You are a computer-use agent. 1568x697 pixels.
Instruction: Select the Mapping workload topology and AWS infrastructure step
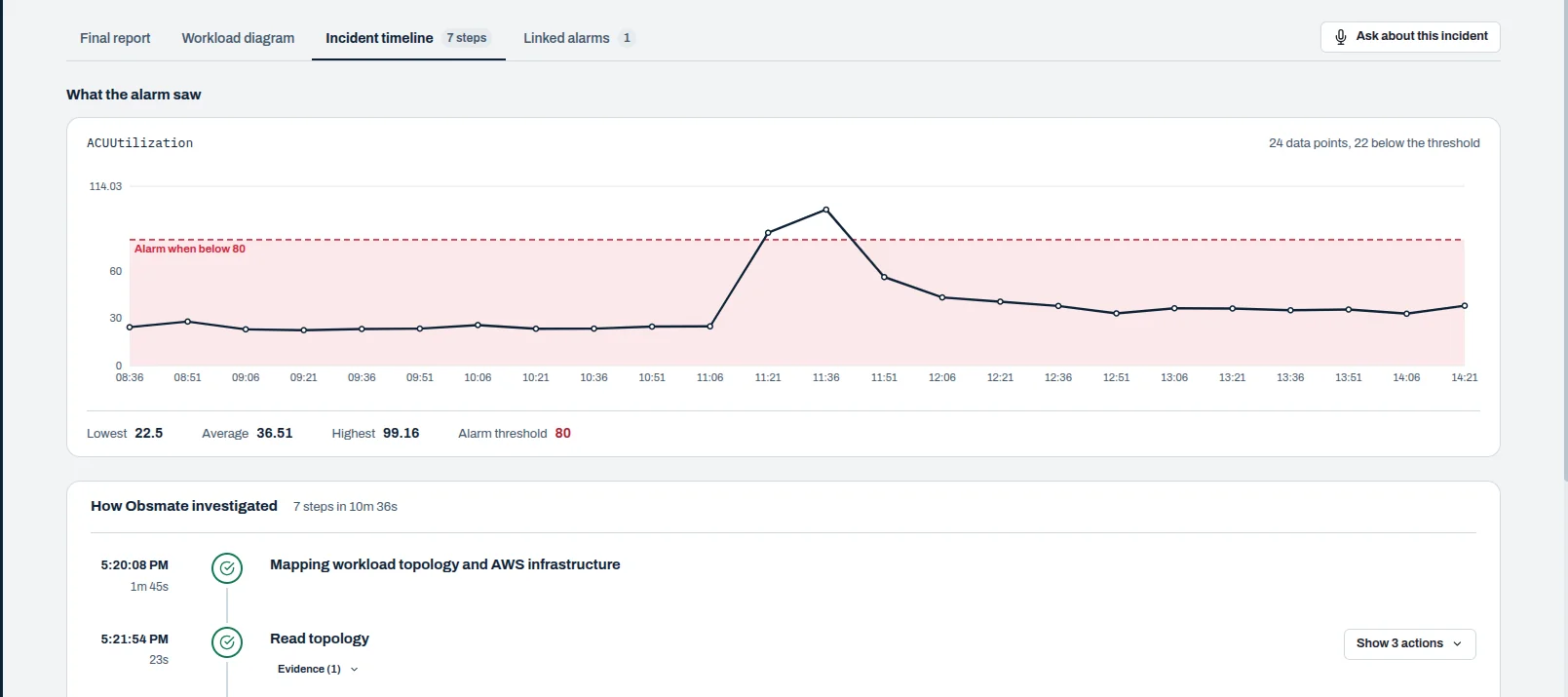444,564
